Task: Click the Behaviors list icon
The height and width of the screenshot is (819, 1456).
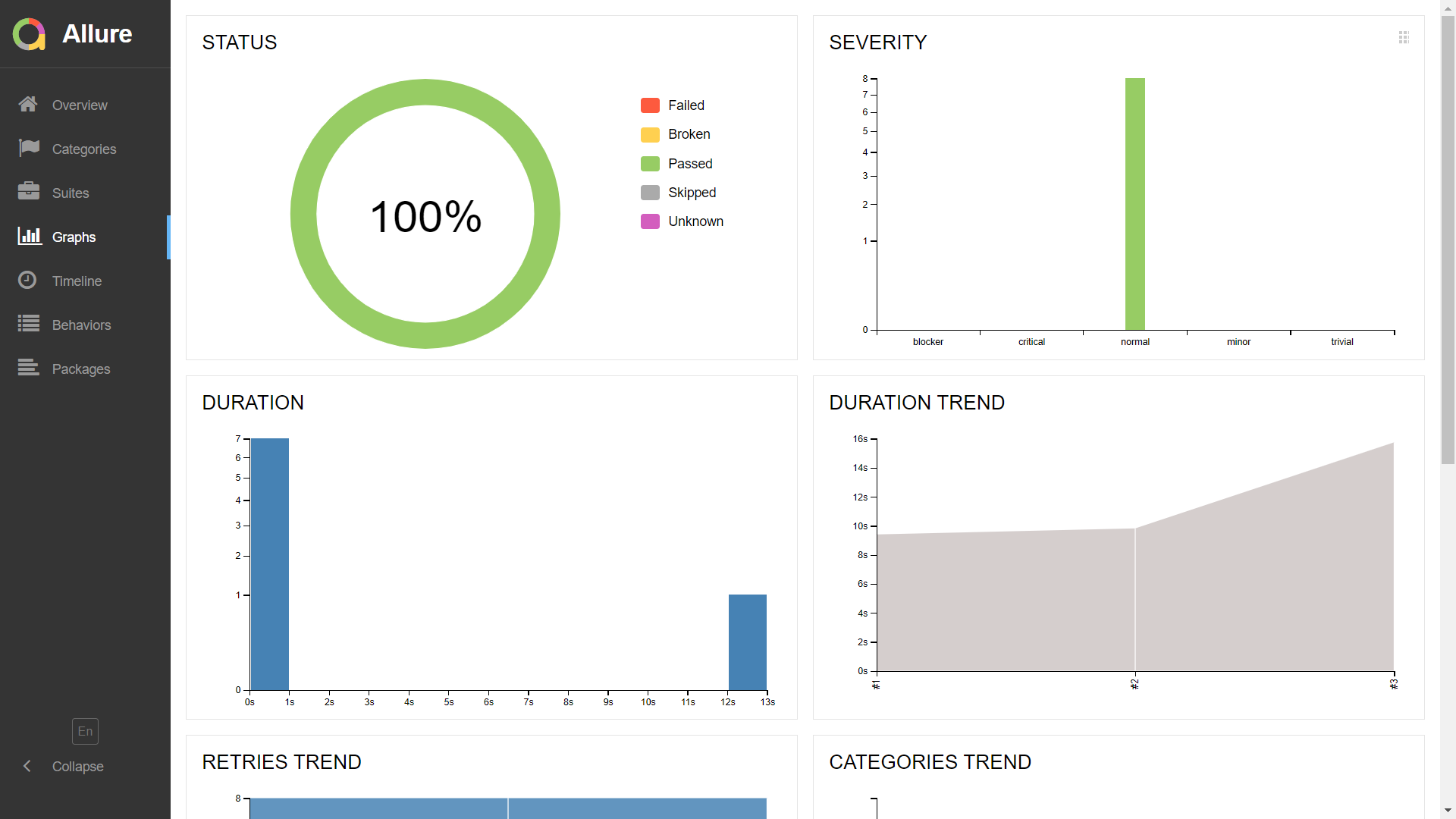Action: tap(29, 324)
